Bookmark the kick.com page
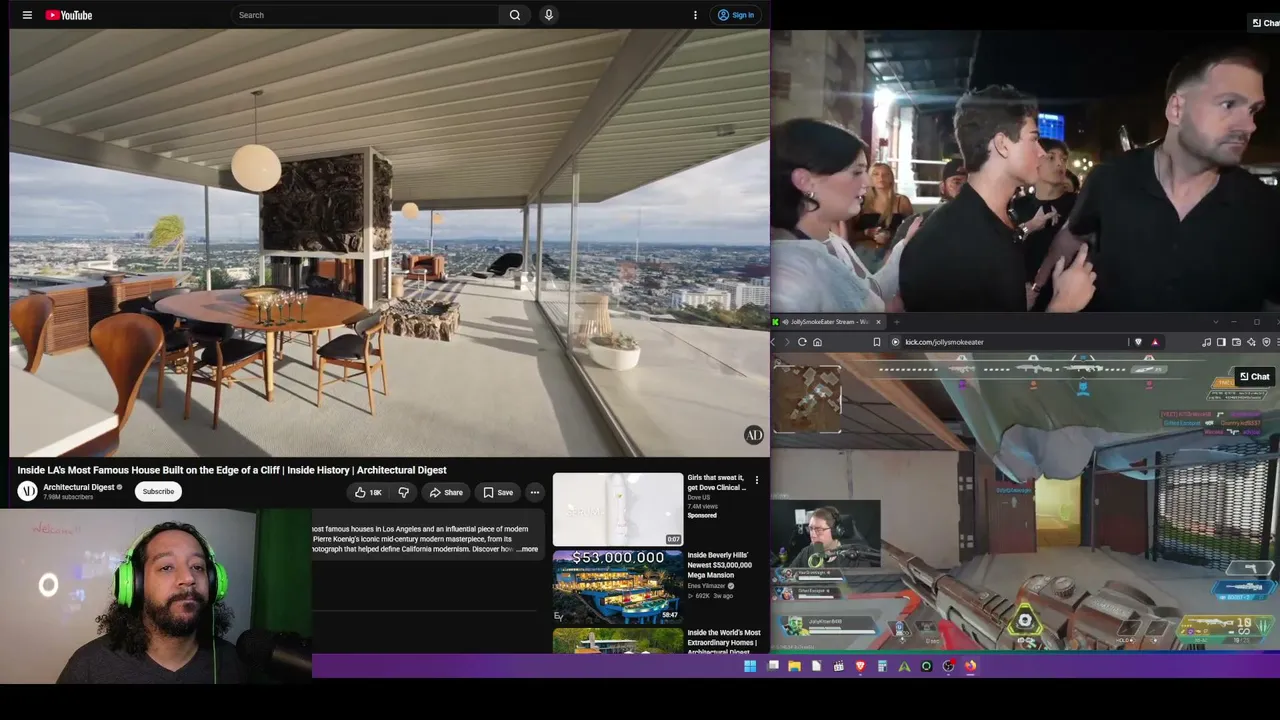Viewport: 1280px width, 720px height. (877, 342)
